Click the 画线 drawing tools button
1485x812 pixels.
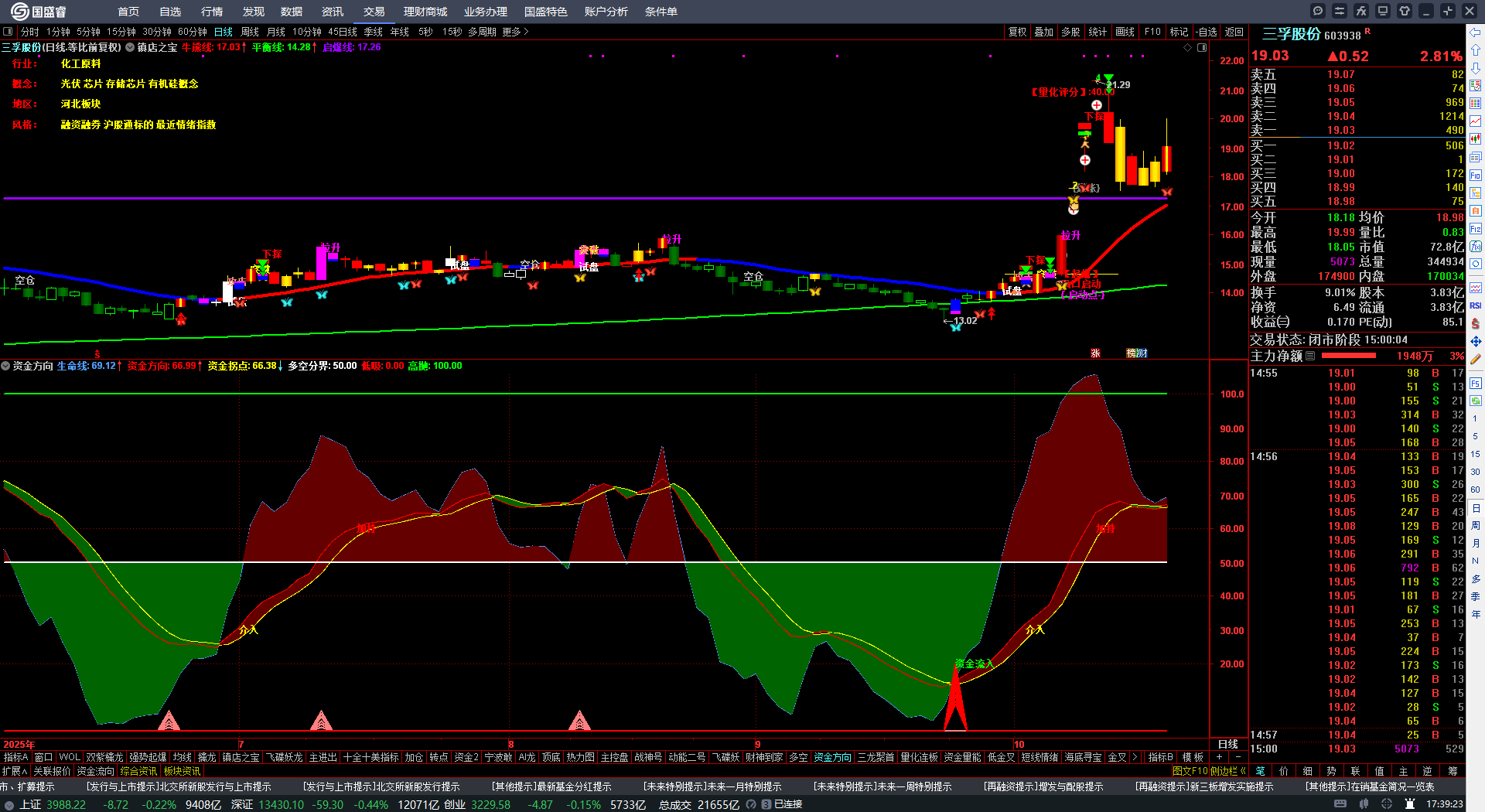1125,32
